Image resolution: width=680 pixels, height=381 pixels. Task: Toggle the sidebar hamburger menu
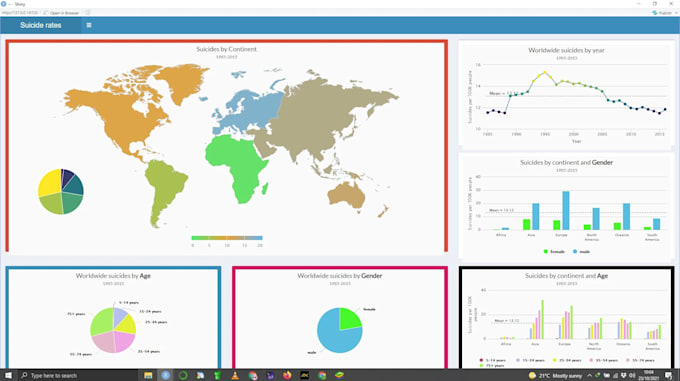[x=89, y=25]
